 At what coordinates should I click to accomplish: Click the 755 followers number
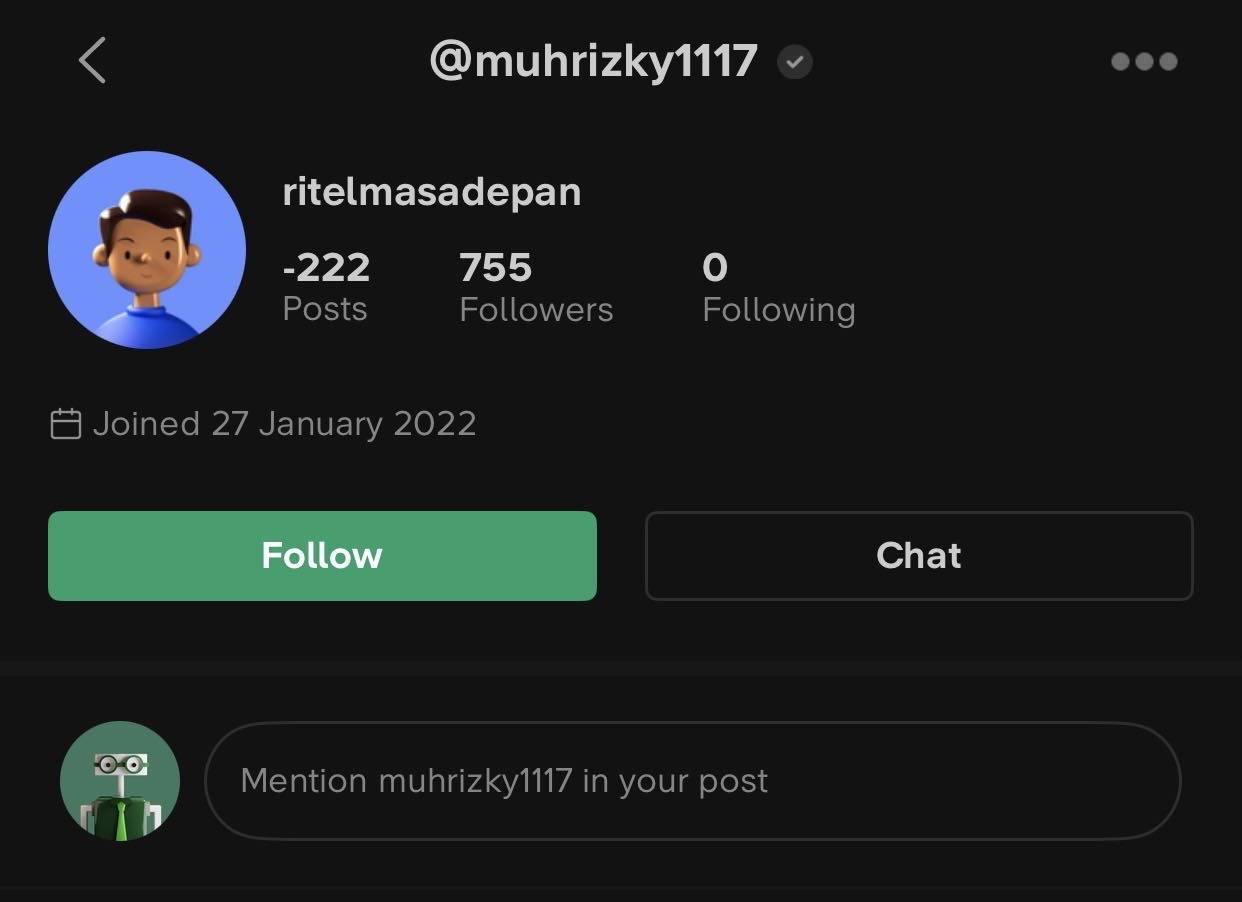[x=496, y=267]
